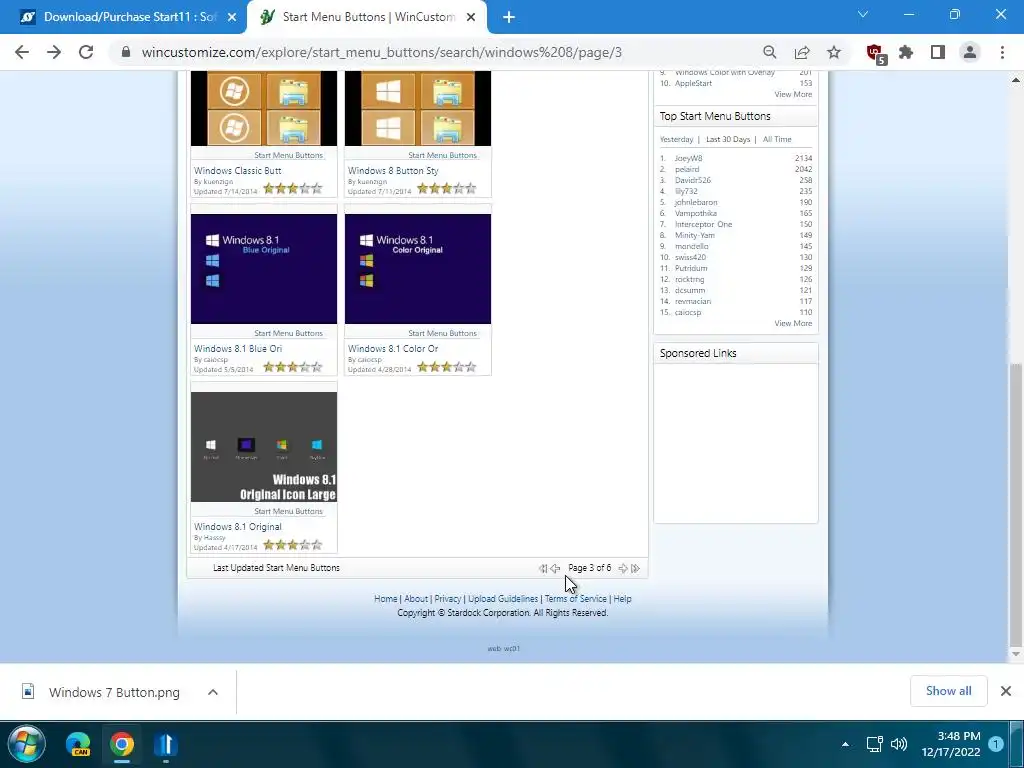Open the About footer link

click(416, 599)
